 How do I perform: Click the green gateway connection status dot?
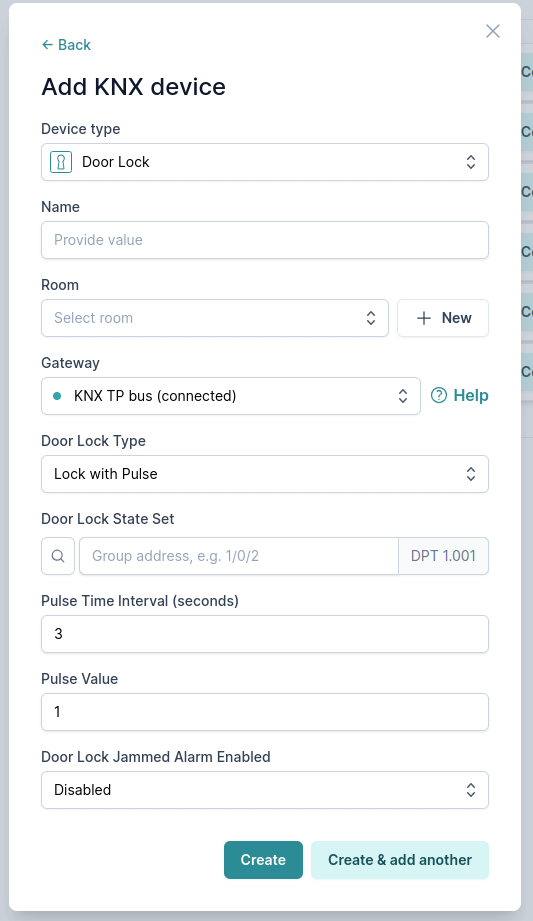coord(57,396)
